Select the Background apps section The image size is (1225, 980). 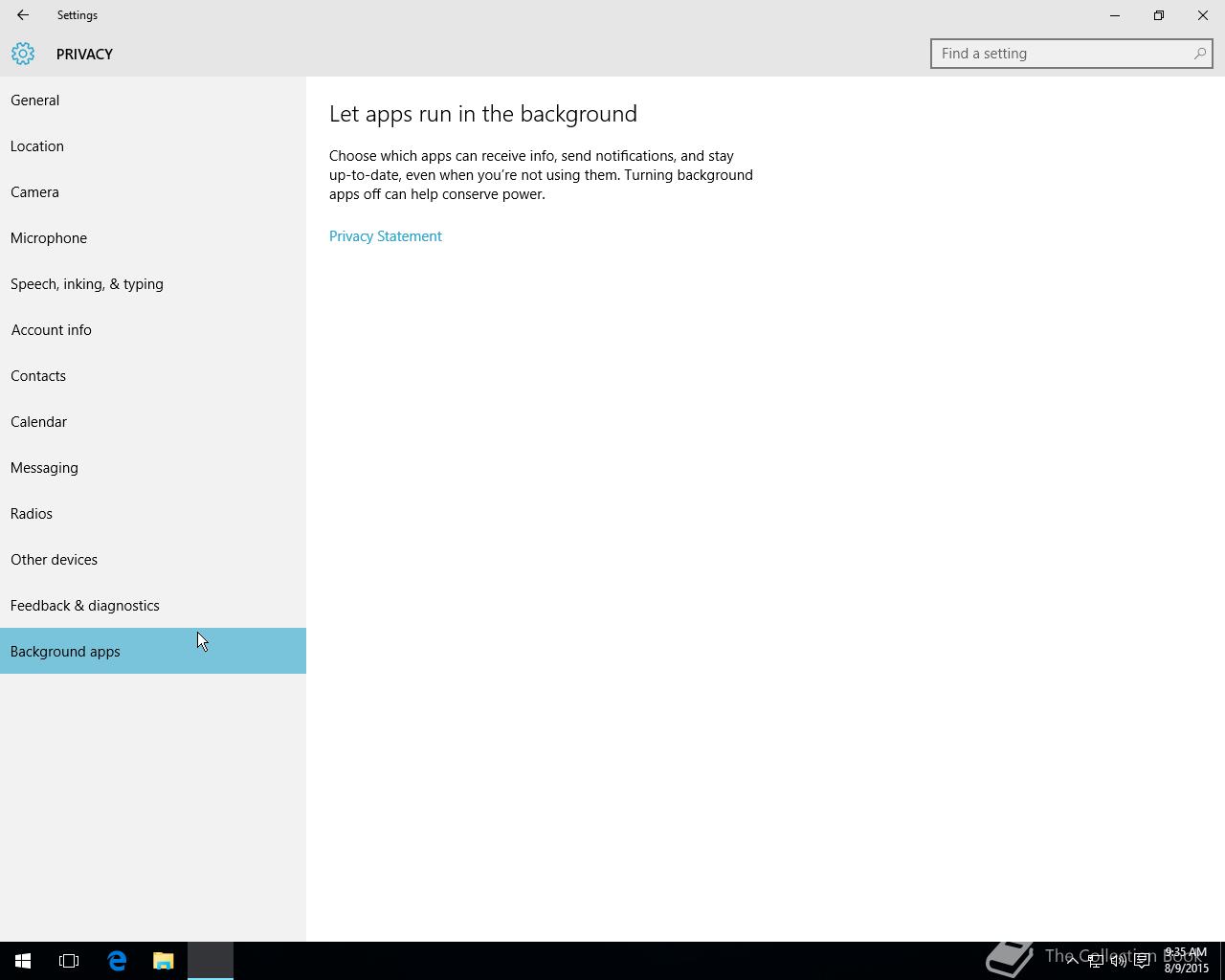[x=153, y=651]
